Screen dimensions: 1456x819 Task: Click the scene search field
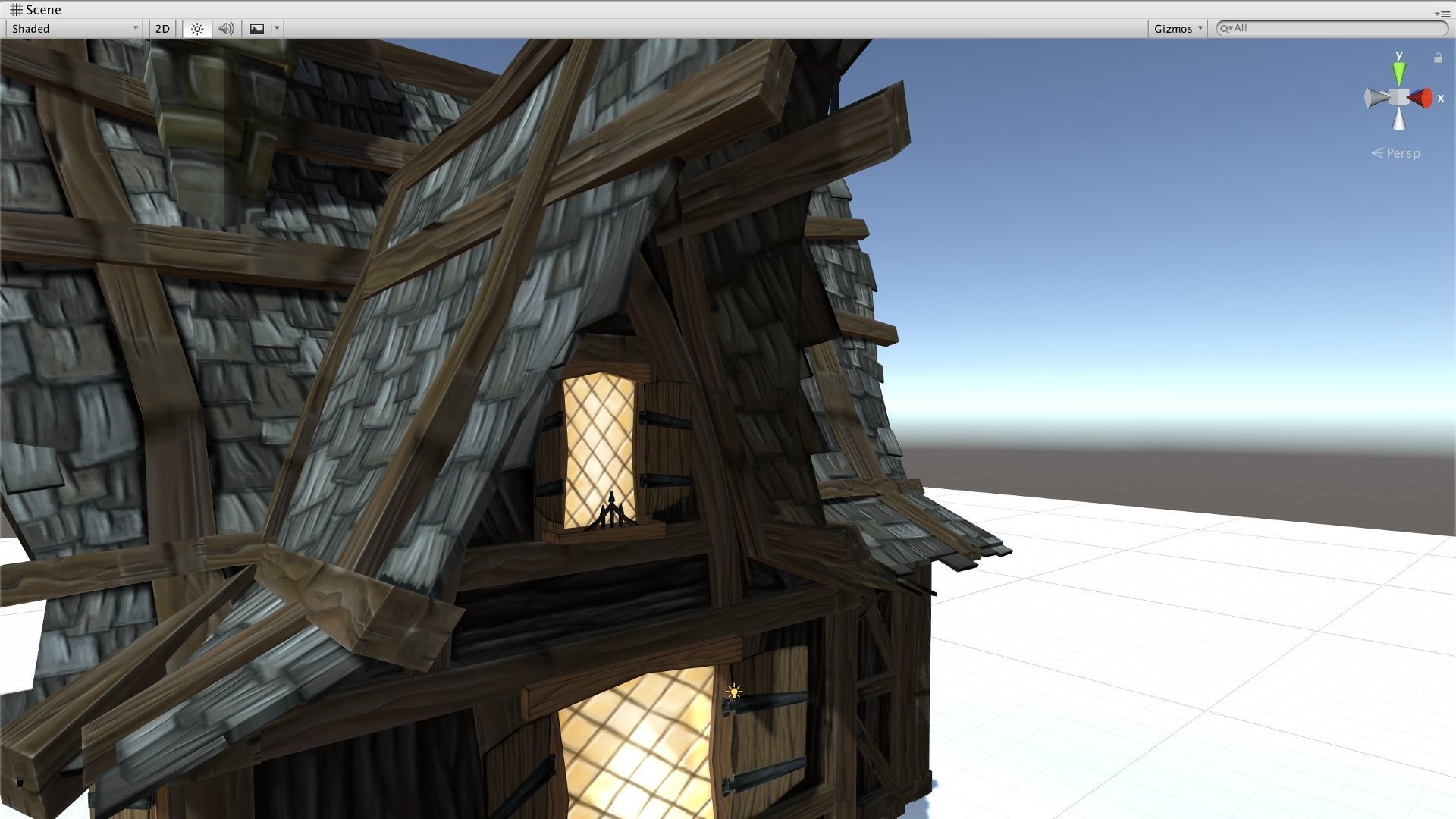point(1332,28)
